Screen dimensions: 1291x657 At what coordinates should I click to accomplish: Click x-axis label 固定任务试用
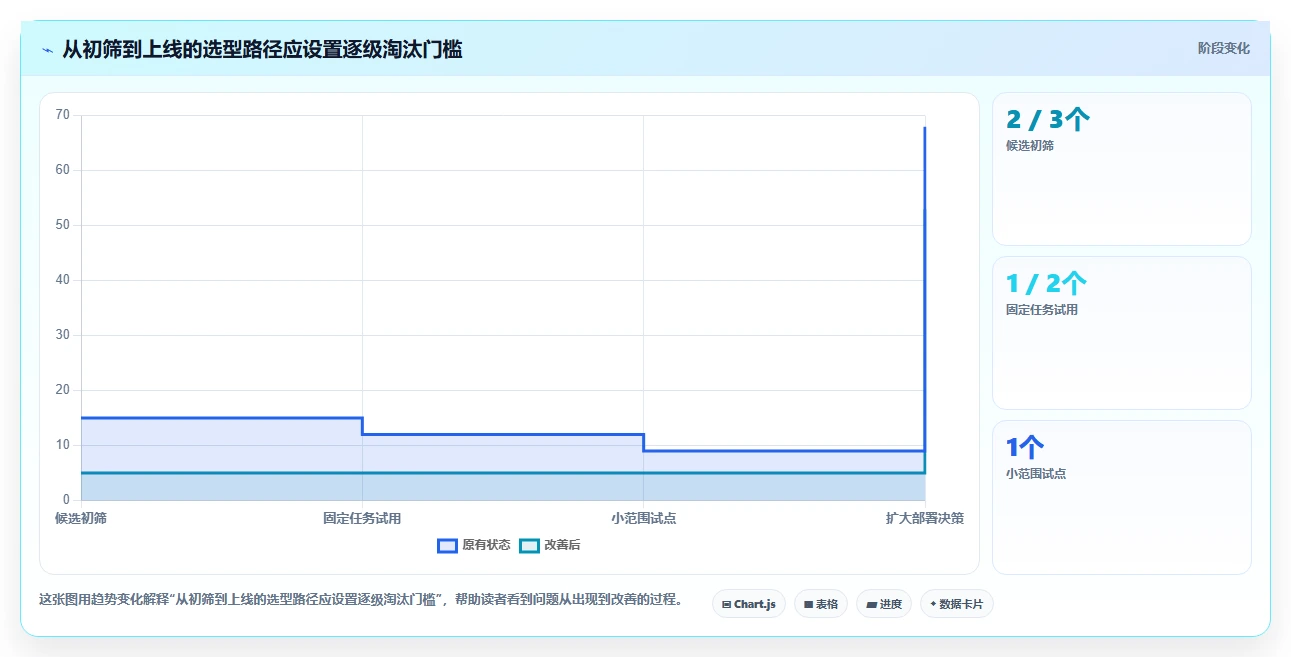pos(362,518)
